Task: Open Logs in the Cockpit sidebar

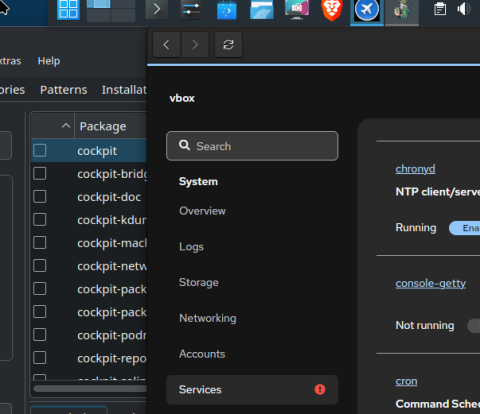Action: click(x=191, y=247)
